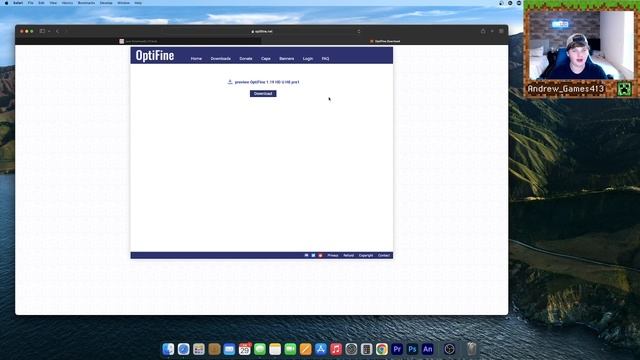640x360 pixels.
Task: Click the Safari share icon
Action: [483, 31]
